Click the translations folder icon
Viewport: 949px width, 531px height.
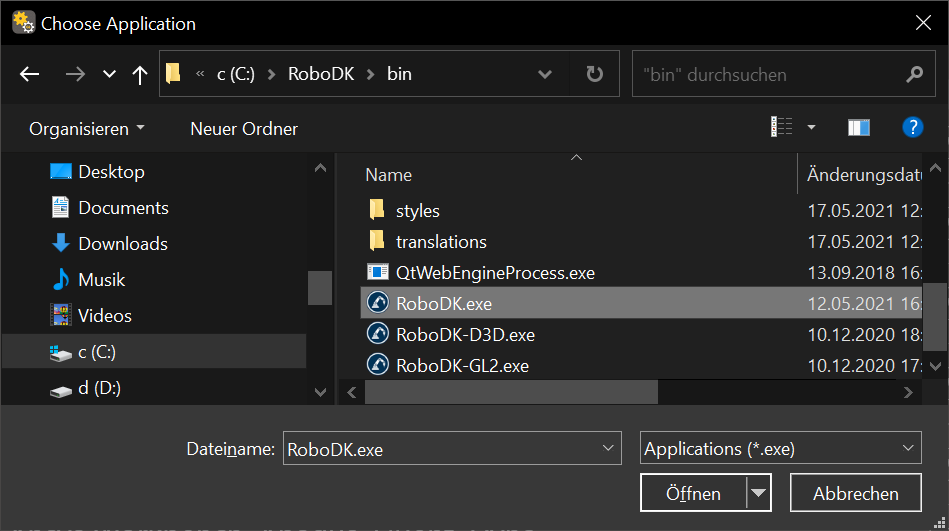[376, 240]
